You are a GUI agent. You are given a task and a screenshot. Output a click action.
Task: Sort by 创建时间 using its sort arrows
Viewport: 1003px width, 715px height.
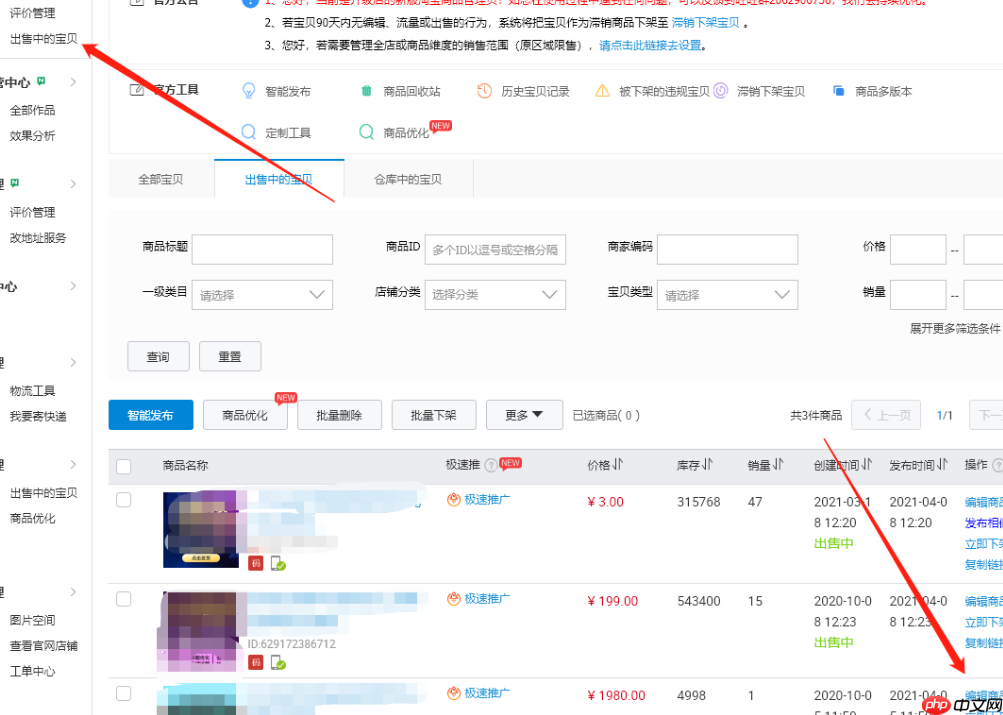click(867, 465)
